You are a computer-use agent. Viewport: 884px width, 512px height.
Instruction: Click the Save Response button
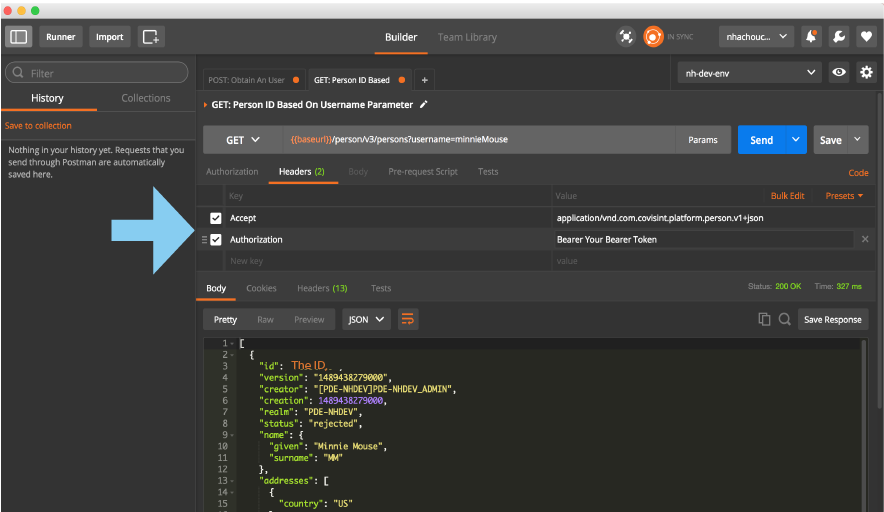[x=832, y=320]
